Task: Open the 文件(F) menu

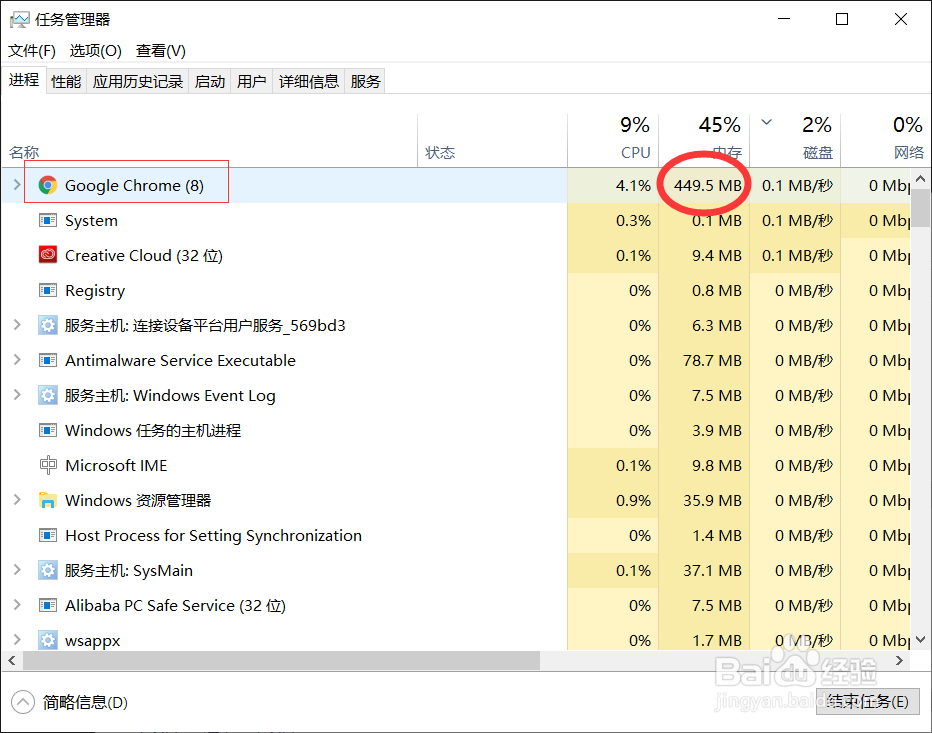Action: [32, 51]
